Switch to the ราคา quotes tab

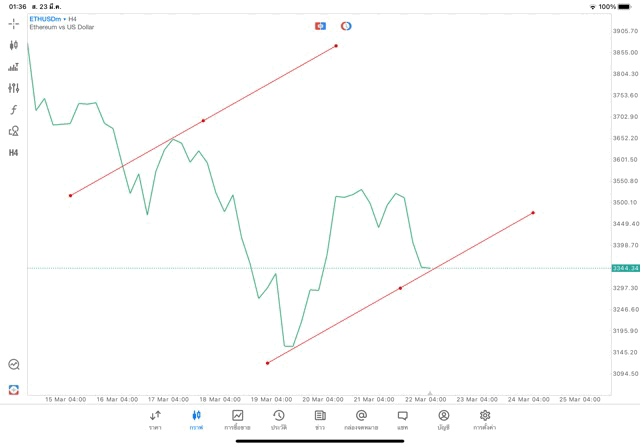coord(155,420)
